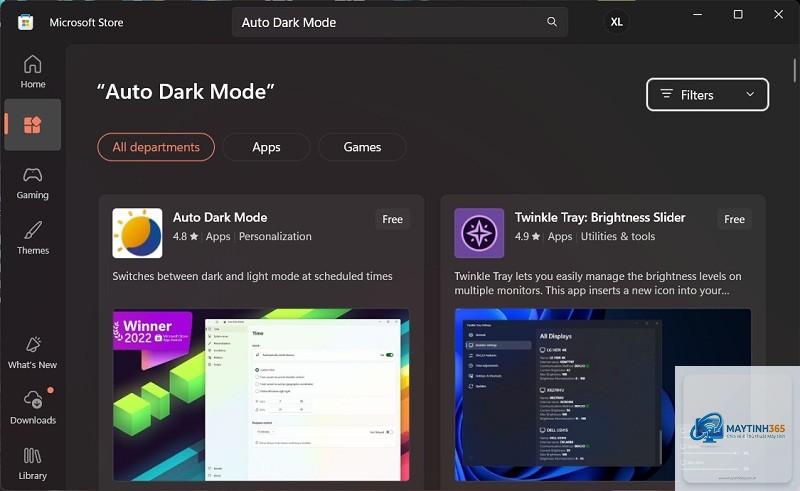800x491 pixels.
Task: Open the Twinkle Tray All Displays screenshot
Action: point(603,395)
